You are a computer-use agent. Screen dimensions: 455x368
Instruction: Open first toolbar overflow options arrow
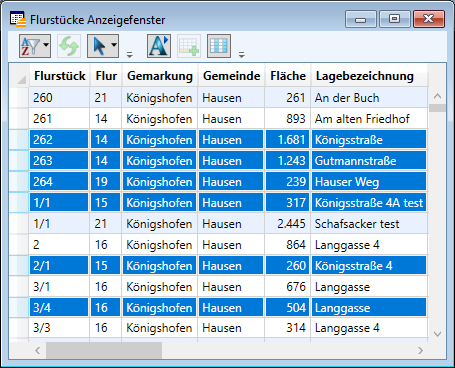tap(130, 55)
